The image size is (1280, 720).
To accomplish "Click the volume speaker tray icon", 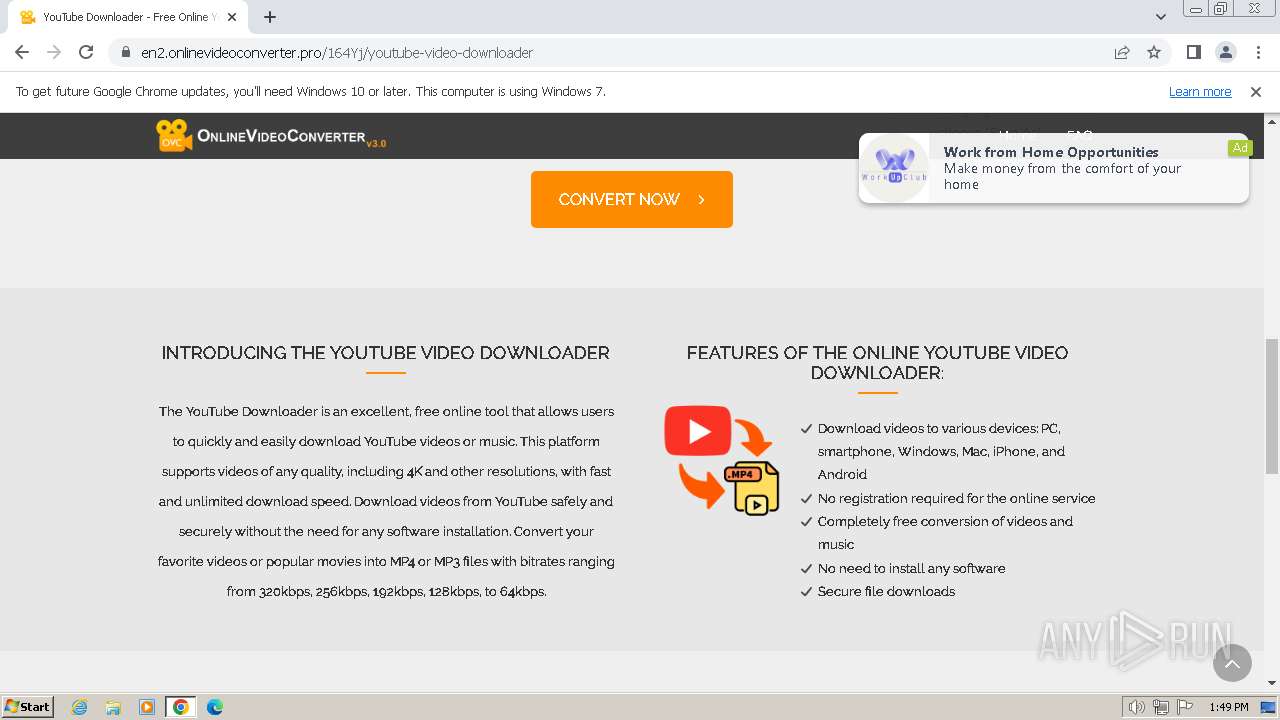I will [1137, 707].
